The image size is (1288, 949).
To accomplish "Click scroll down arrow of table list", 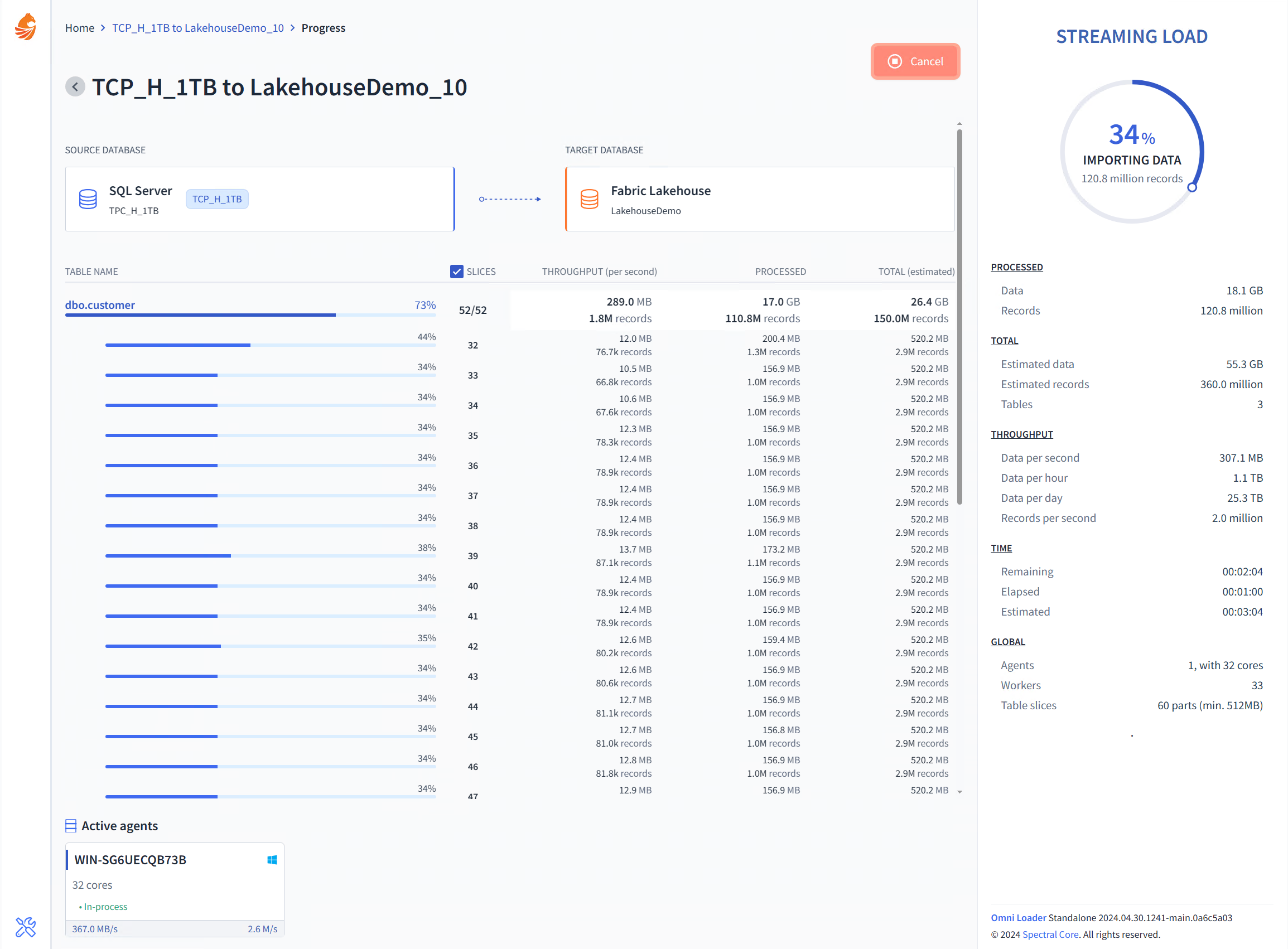I will point(959,792).
